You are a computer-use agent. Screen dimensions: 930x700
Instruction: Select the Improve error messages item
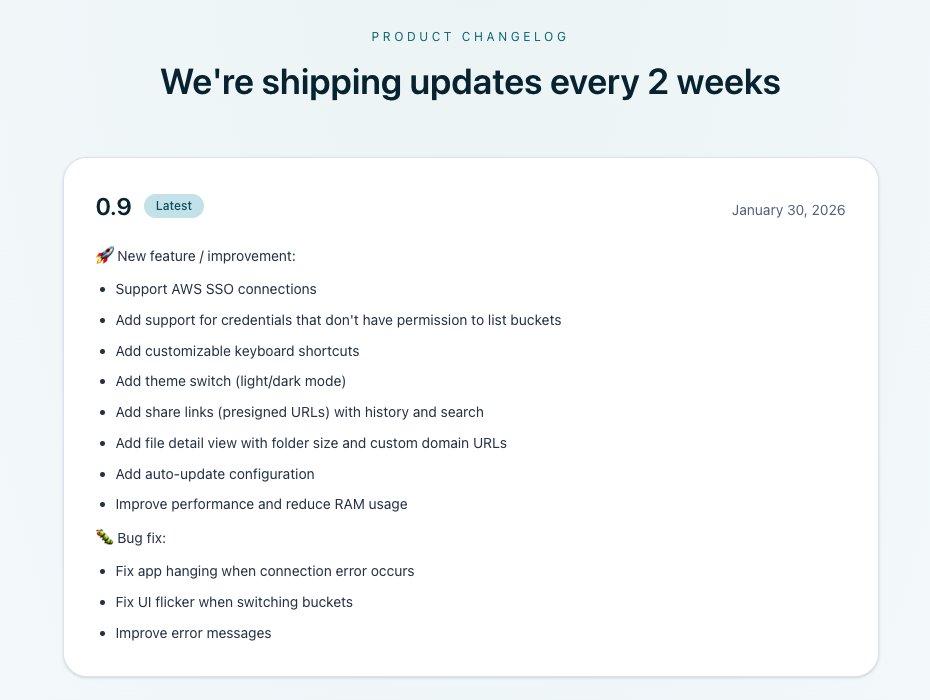[193, 633]
